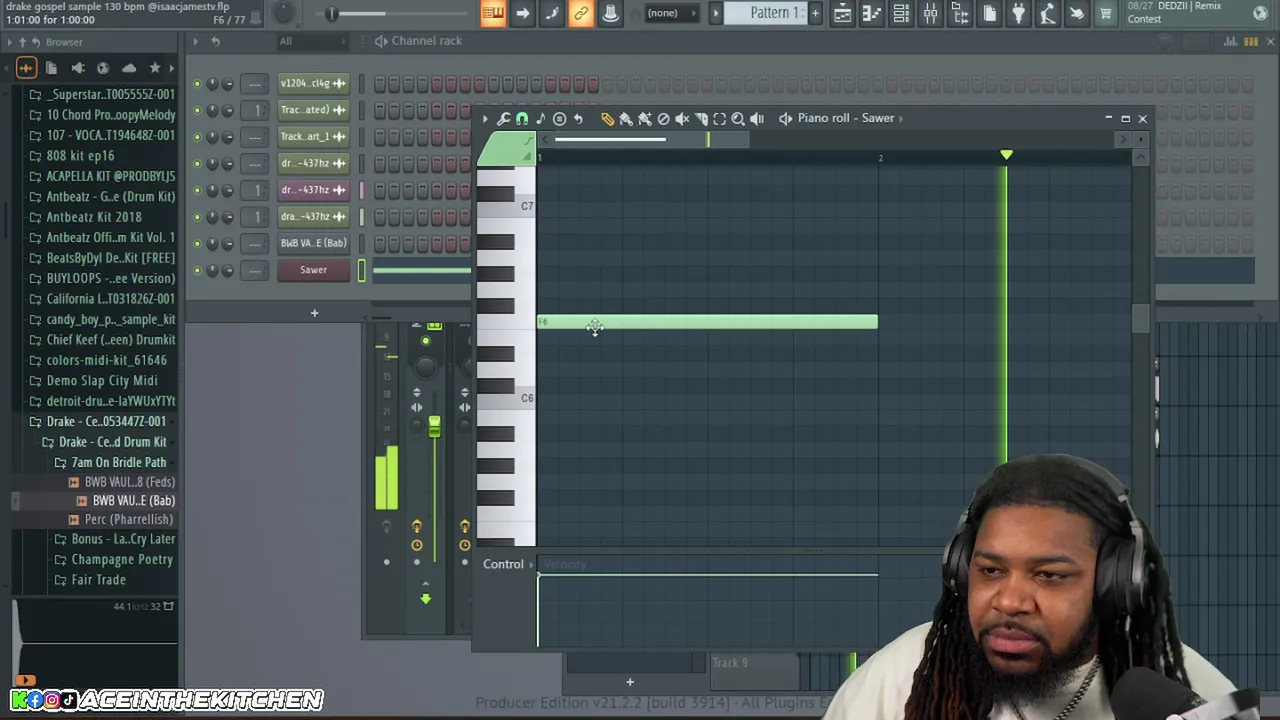Select the pencil draw tool in piano roll
1280x720 pixels.
[607, 119]
